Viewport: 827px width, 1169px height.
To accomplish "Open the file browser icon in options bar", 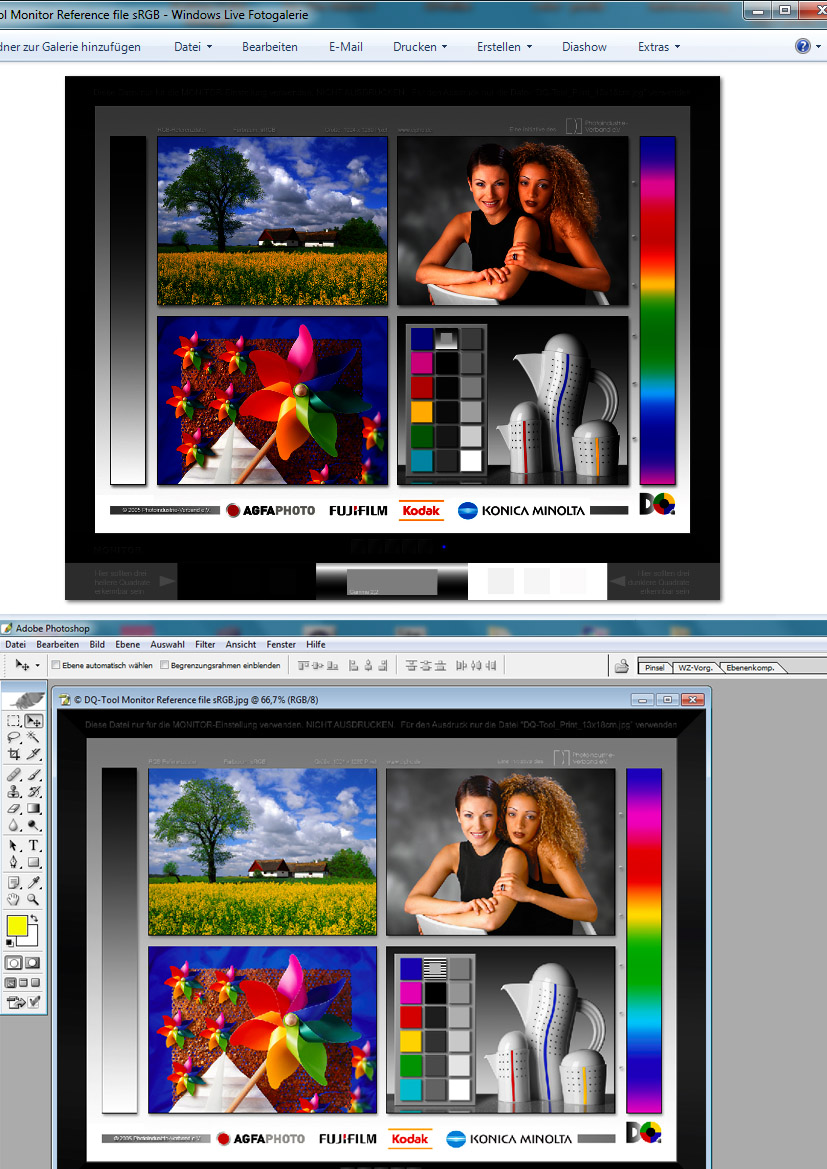I will tap(621, 666).
